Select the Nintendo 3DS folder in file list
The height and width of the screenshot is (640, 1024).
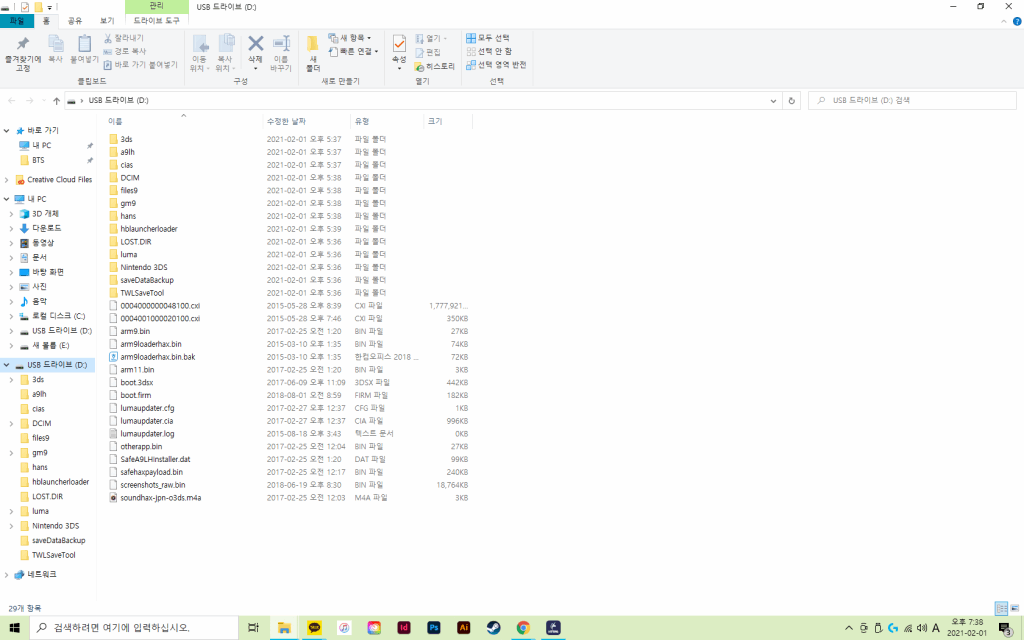pos(144,267)
